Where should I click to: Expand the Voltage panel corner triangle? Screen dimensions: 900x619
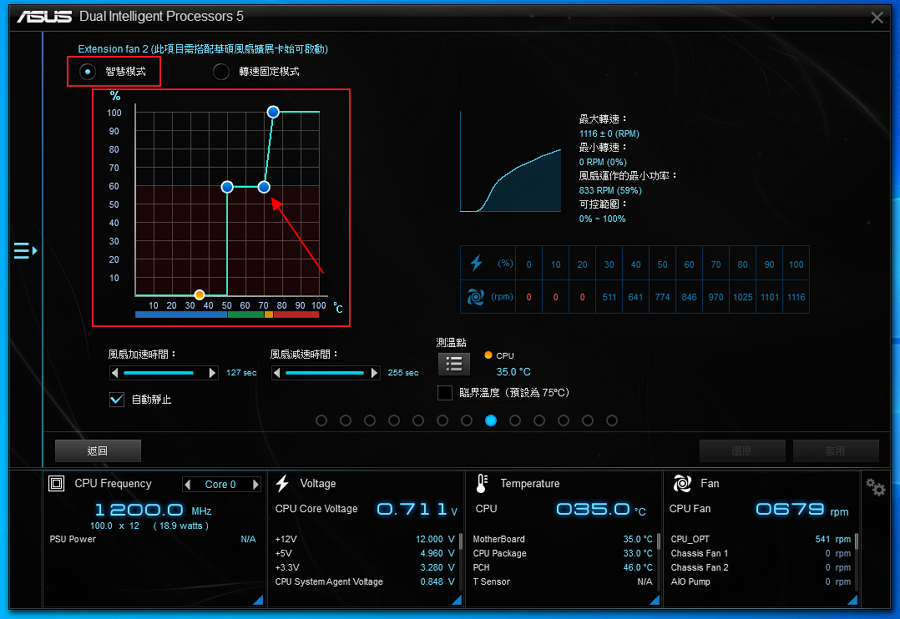456,599
